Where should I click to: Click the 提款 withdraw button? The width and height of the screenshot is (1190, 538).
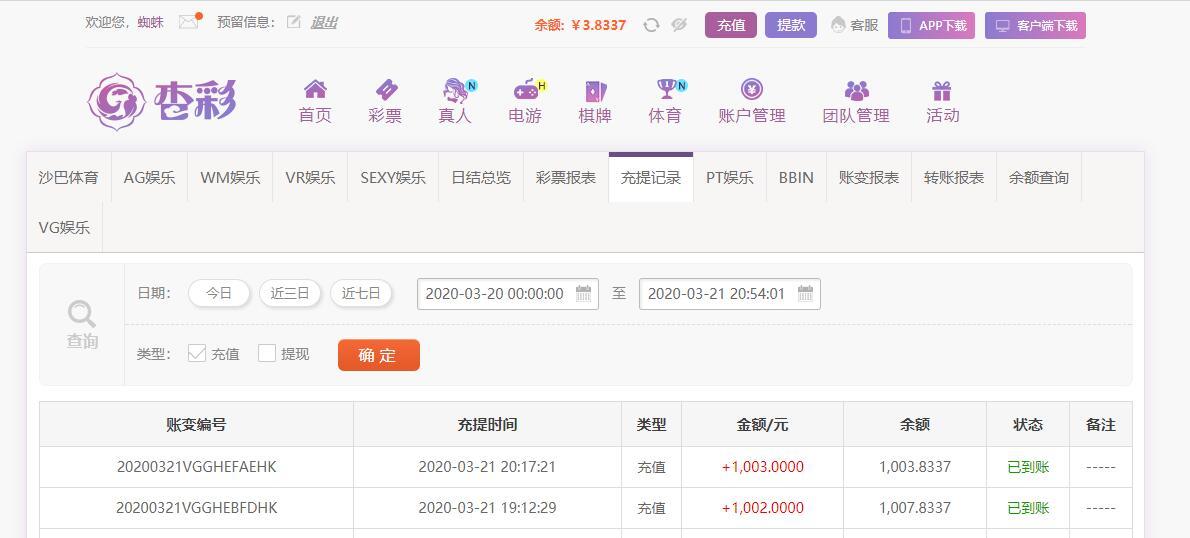(x=791, y=25)
